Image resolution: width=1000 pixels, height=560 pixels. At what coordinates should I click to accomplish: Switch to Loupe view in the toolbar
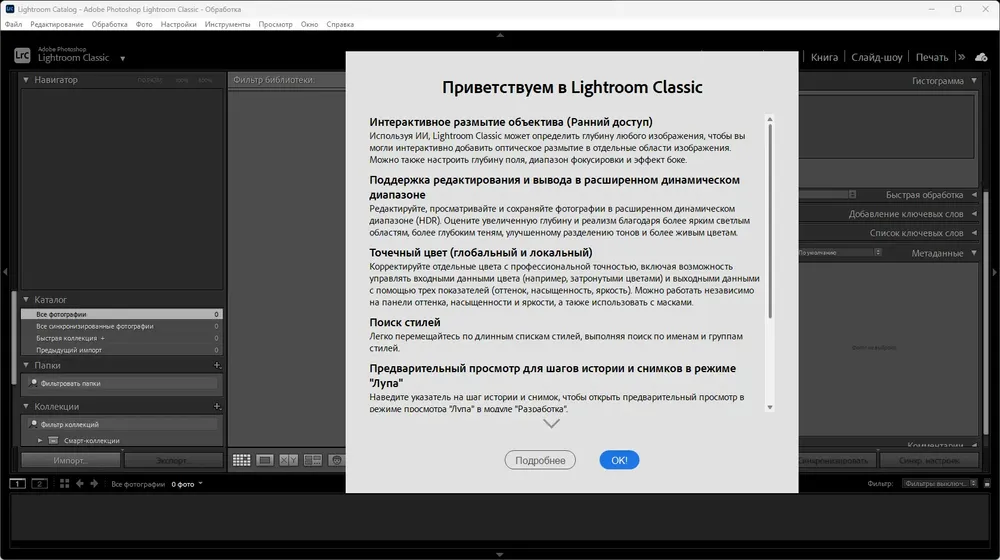[x=265, y=460]
